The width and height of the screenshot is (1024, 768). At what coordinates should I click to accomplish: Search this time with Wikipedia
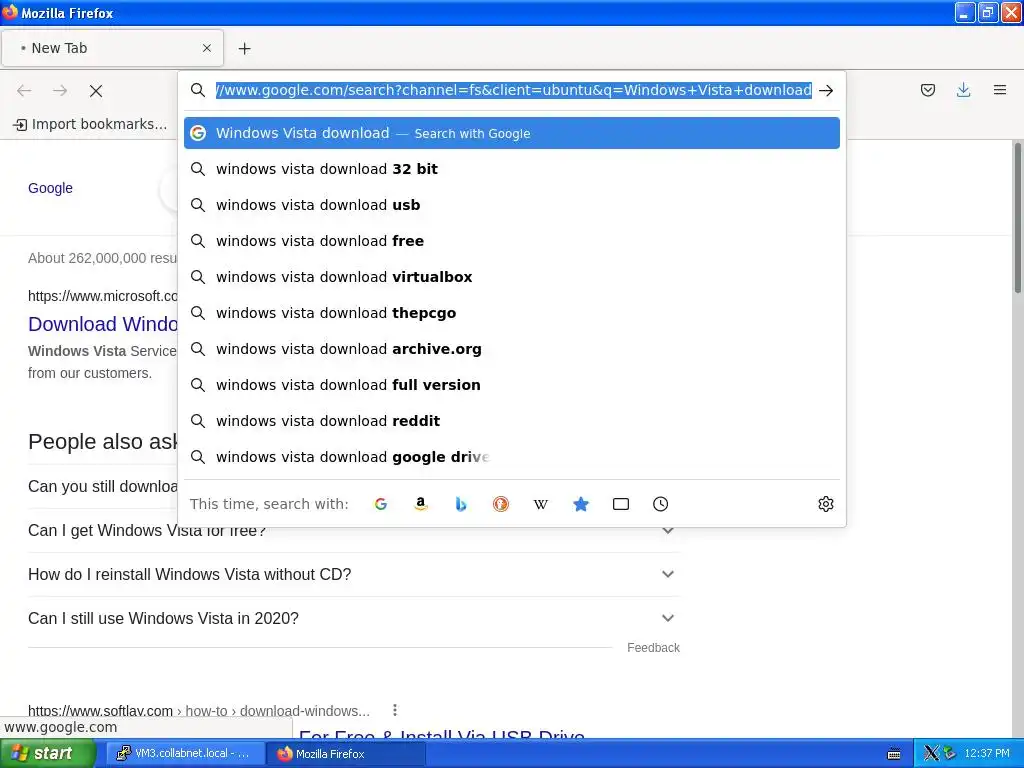point(541,504)
